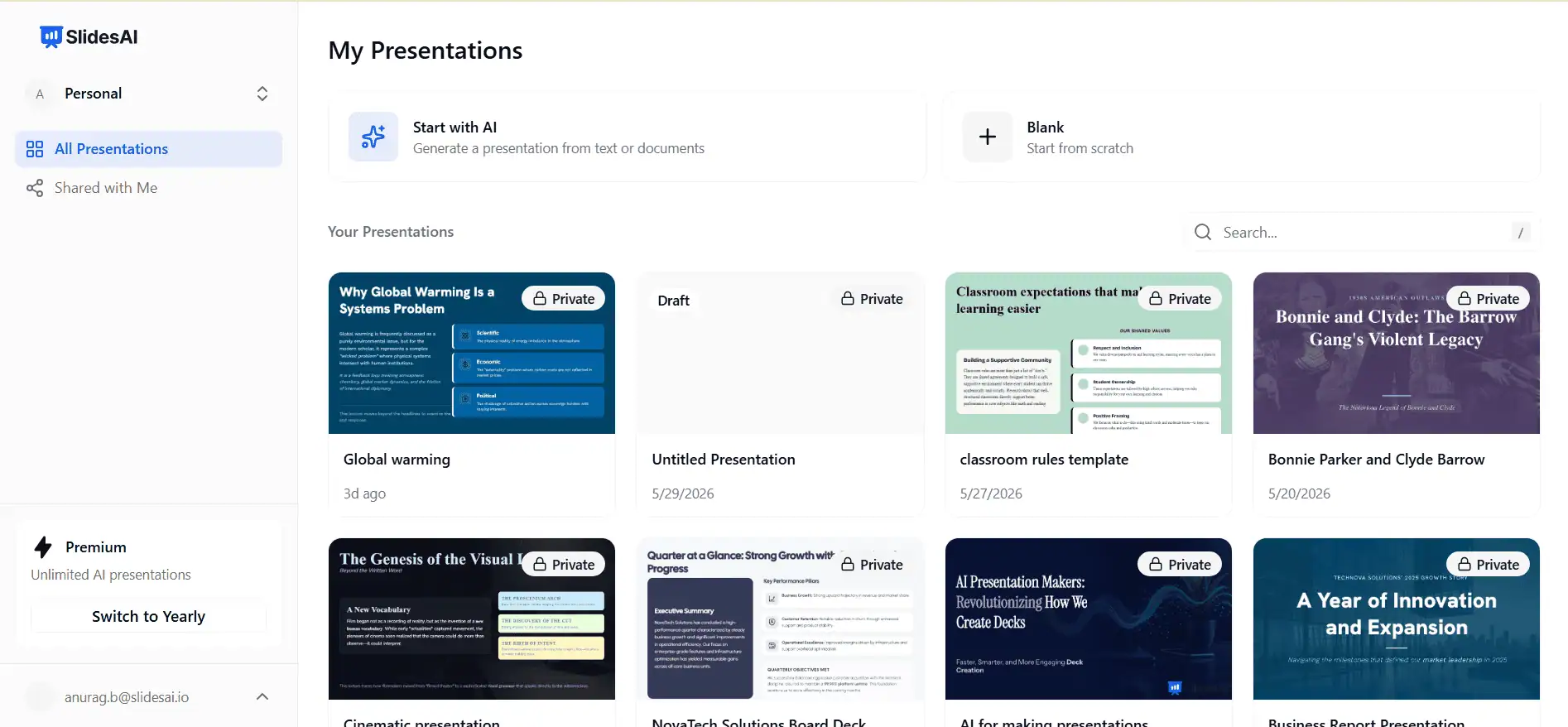Open the Bonnie and Clyde thumbnail

(x=1397, y=354)
